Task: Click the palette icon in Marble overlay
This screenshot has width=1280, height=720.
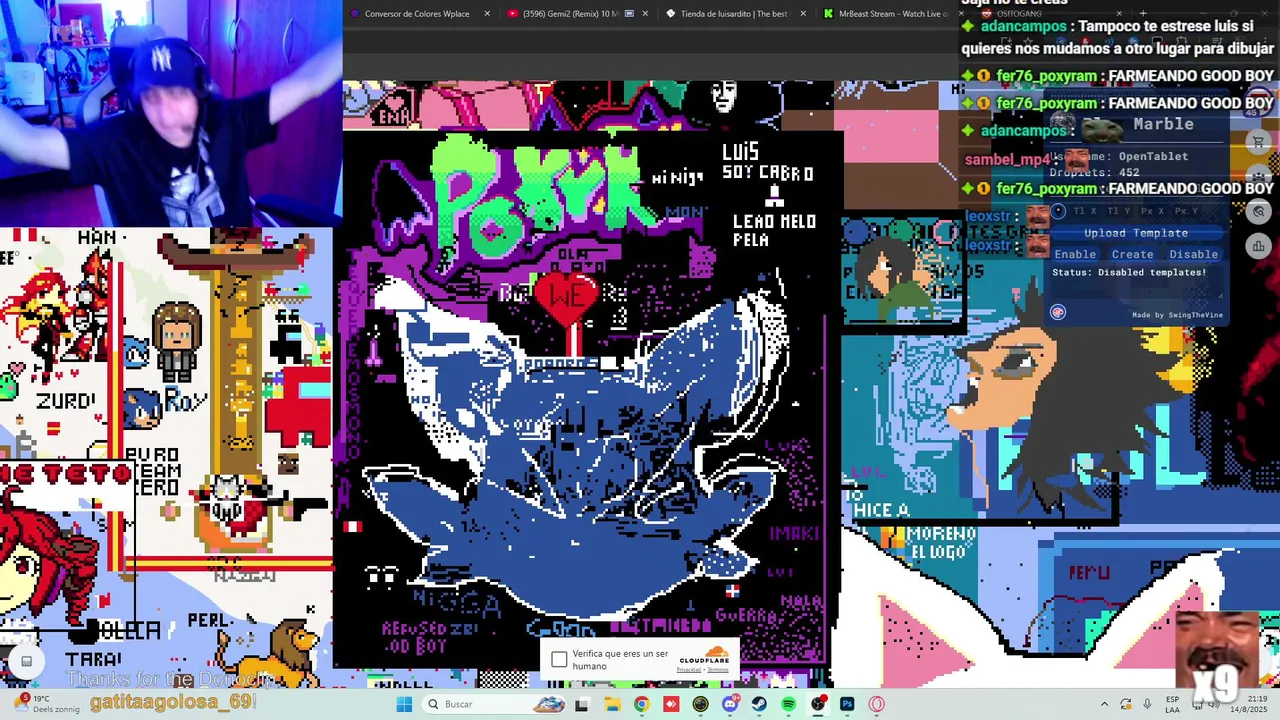Action: pyautogui.click(x=1058, y=312)
